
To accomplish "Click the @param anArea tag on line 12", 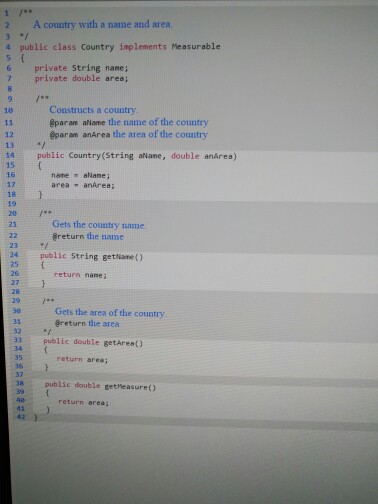I will [x=80, y=135].
